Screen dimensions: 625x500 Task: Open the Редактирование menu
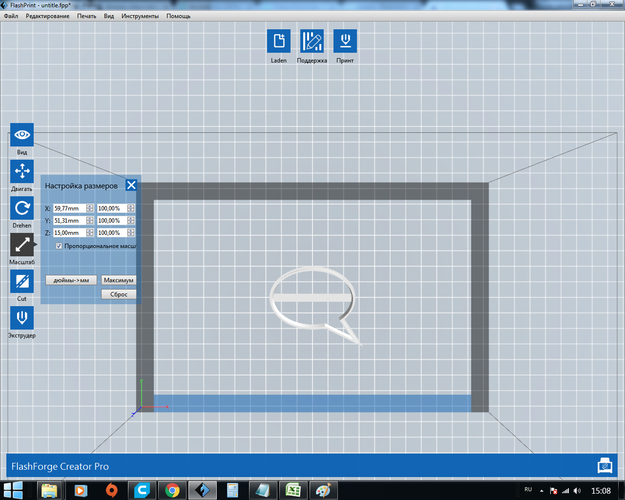pos(47,16)
